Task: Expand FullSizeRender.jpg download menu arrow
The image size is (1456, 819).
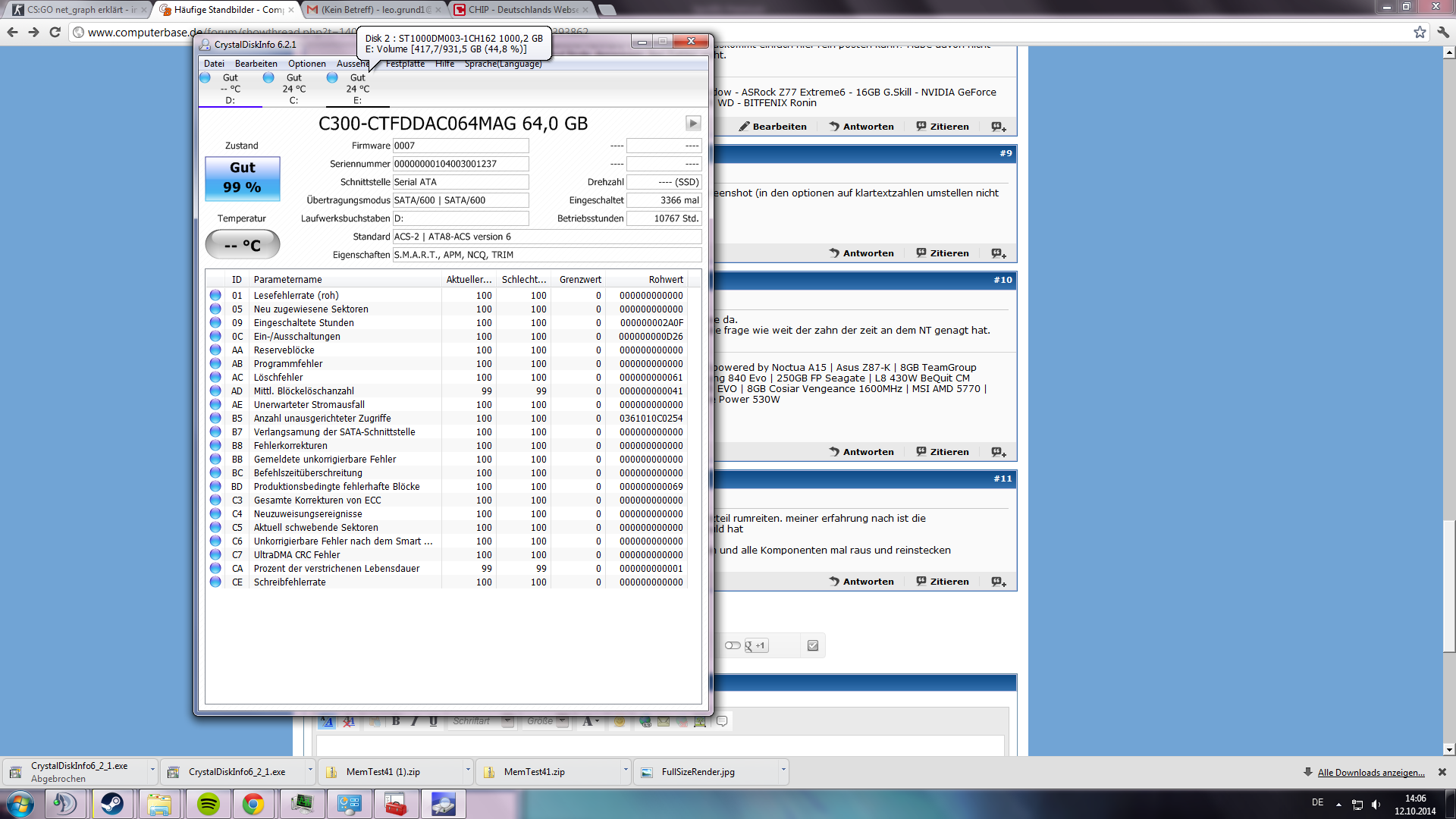Action: (x=783, y=770)
